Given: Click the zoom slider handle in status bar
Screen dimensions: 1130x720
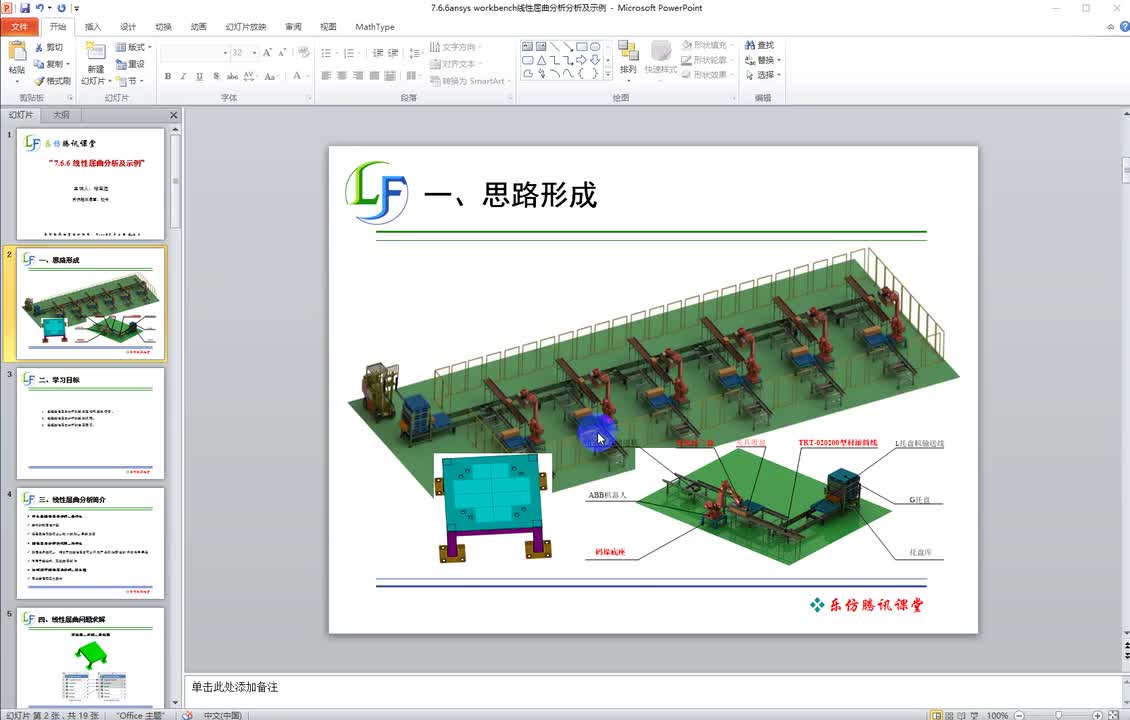Looking at the screenshot, I should 1058,715.
